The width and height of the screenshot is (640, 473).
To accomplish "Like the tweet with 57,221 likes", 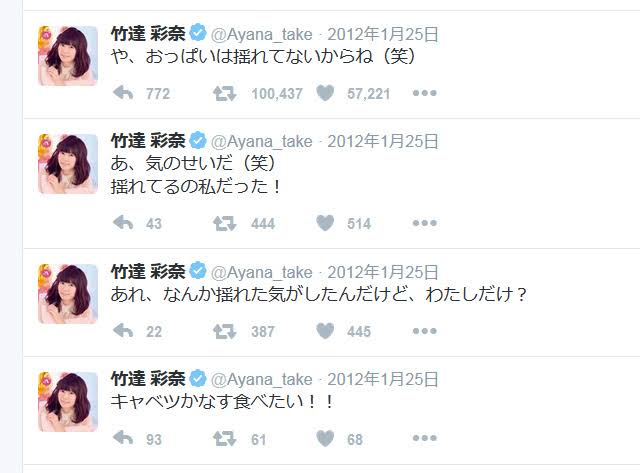I will 325,93.
